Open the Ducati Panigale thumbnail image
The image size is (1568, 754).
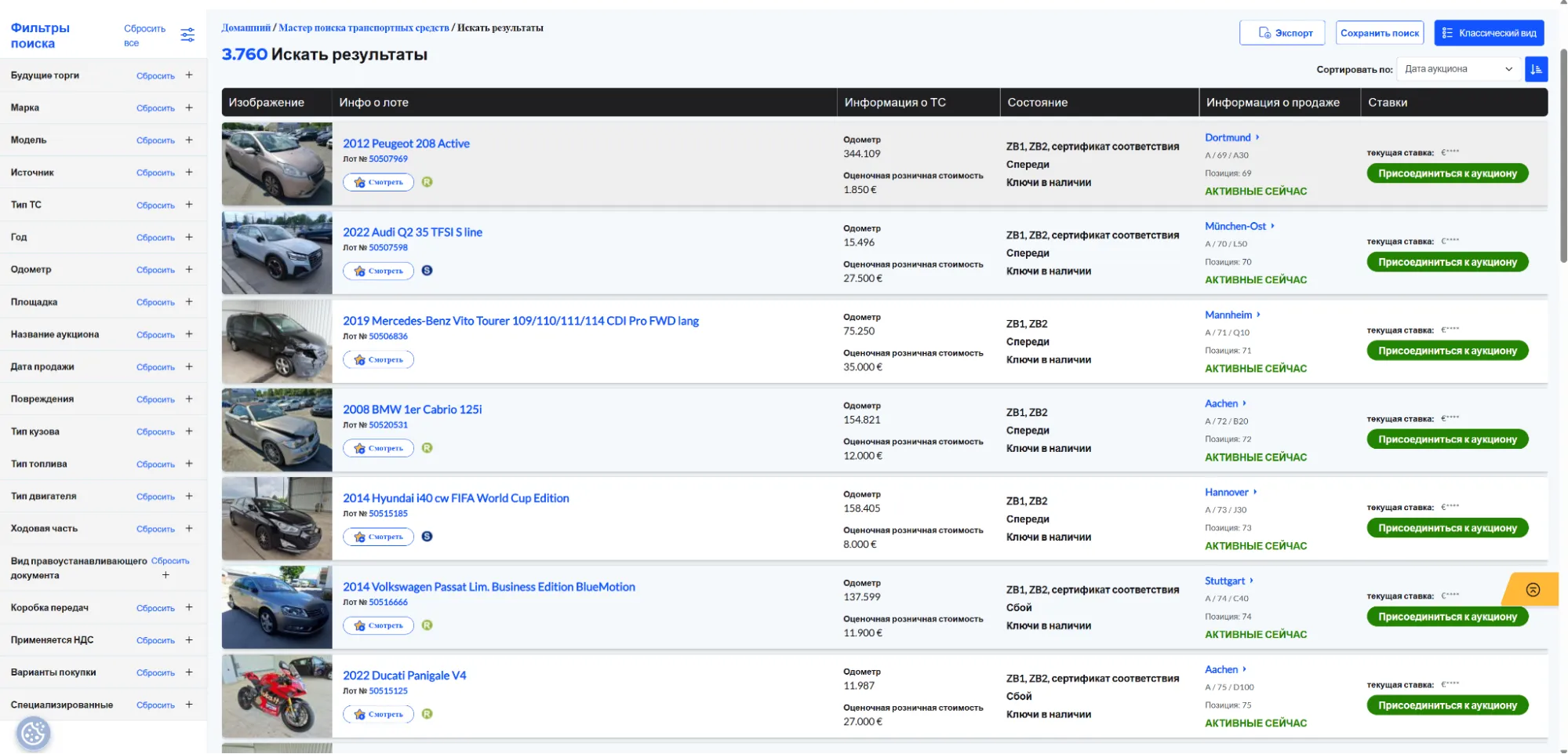tap(277, 696)
